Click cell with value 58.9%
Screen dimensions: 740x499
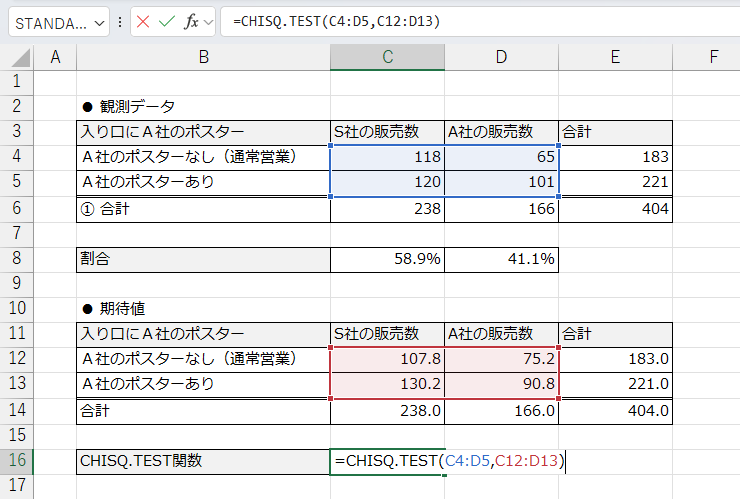tap(387, 259)
